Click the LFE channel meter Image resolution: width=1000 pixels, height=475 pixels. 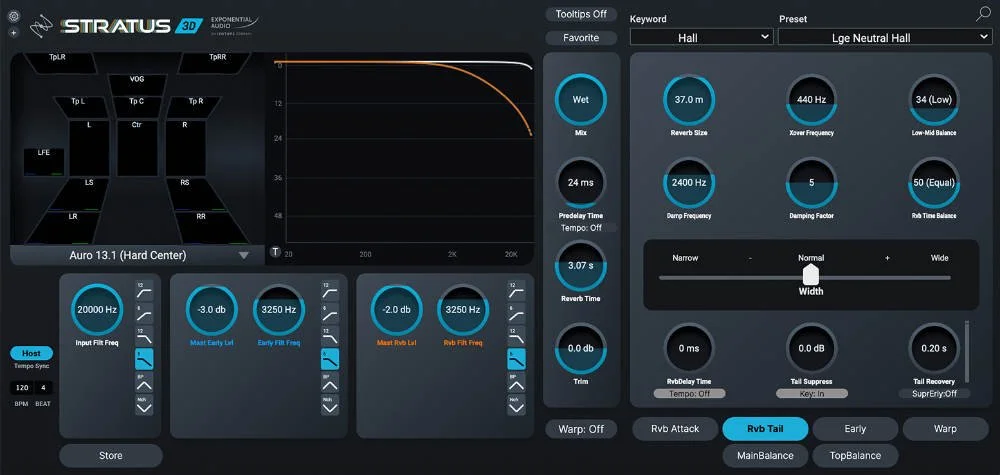43,162
